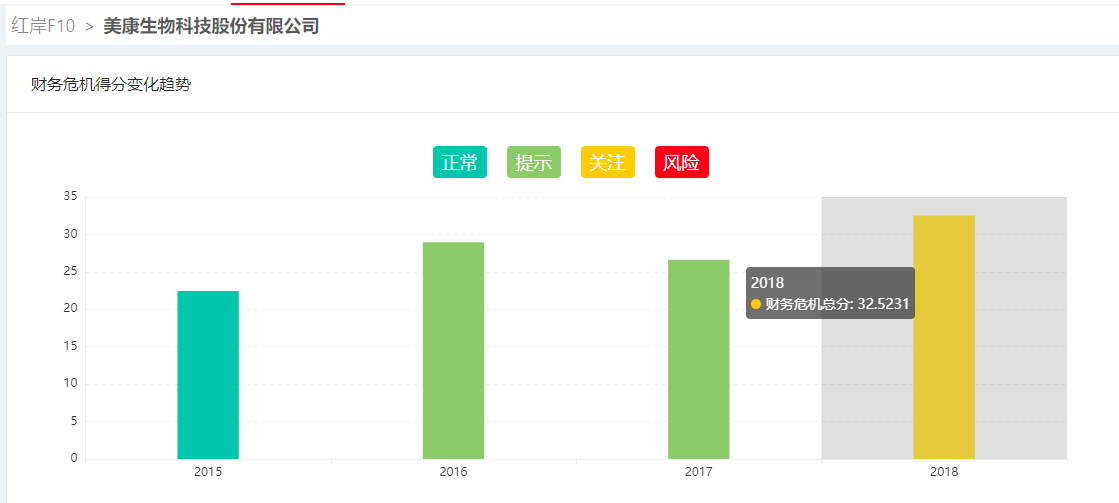This screenshot has width=1119, height=503.
Task: Toggle the 正常 legend item
Action: (x=460, y=162)
